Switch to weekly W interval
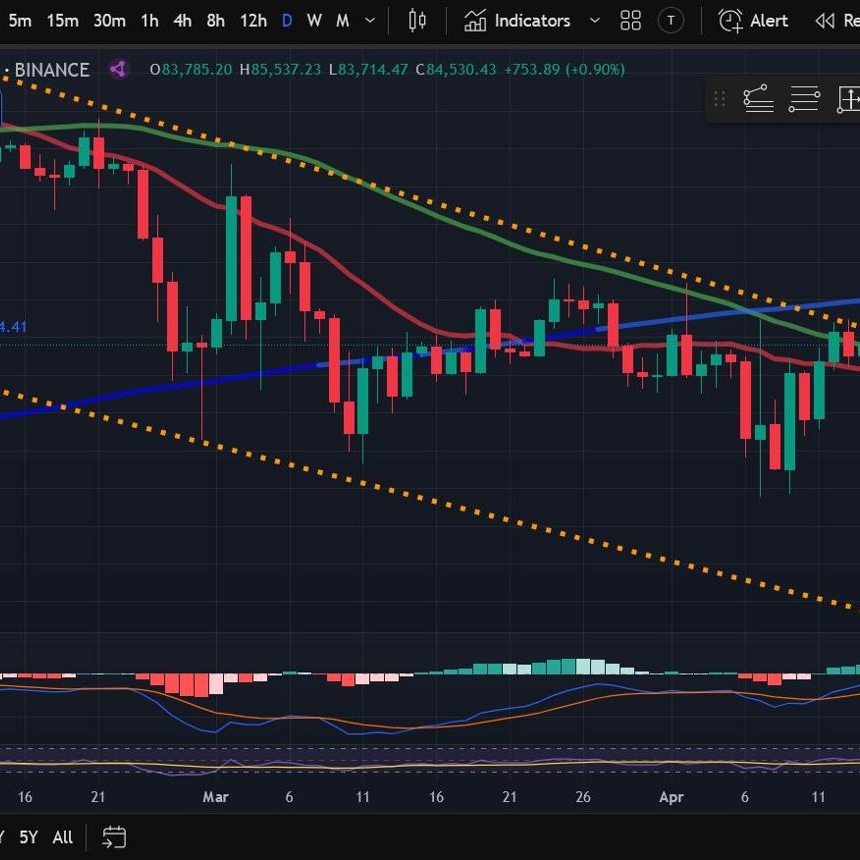Viewport: 860px width, 860px height. tap(314, 21)
